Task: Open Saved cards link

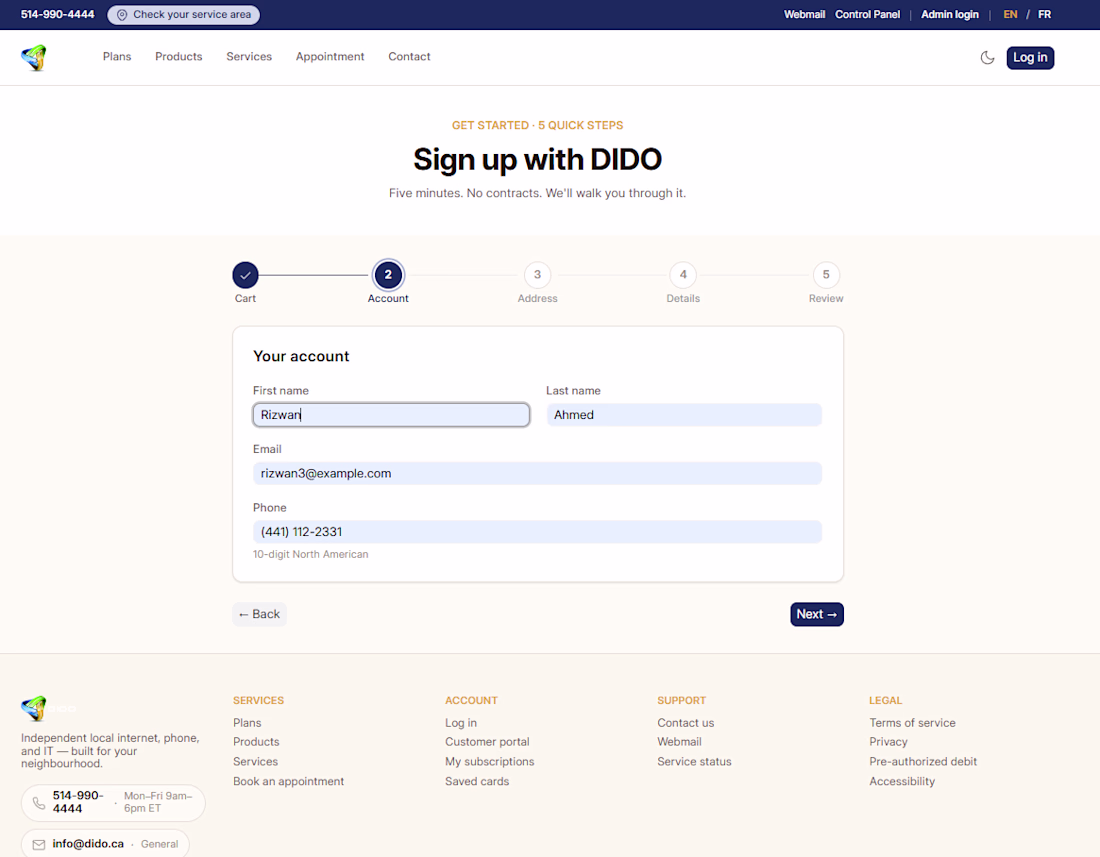Action: point(477,781)
